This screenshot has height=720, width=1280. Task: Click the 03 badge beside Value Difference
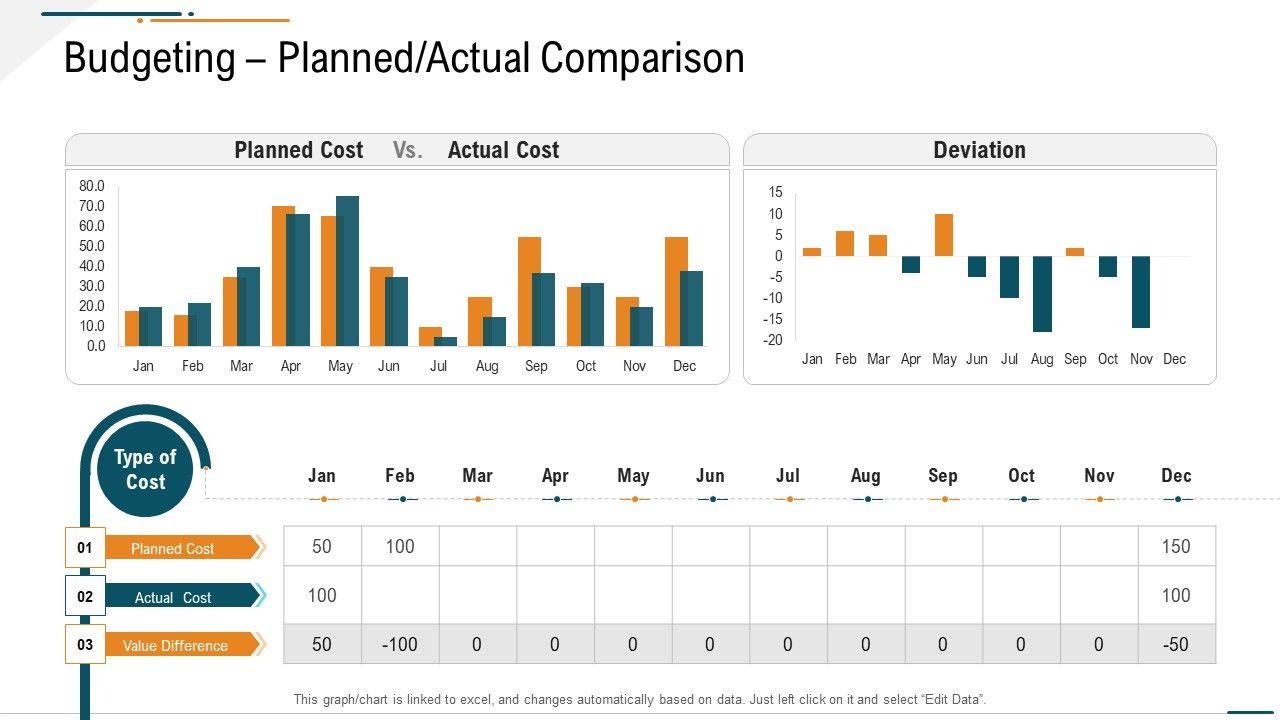(85, 645)
